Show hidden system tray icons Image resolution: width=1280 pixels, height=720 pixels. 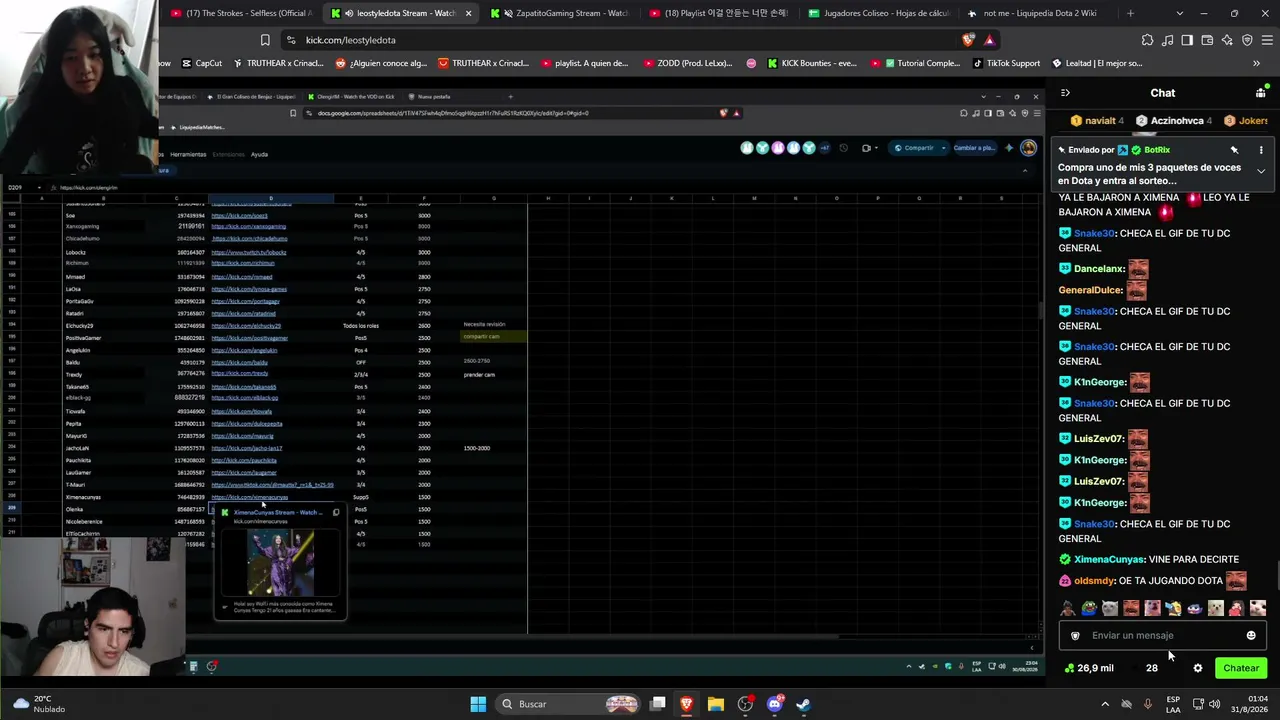click(x=1105, y=704)
